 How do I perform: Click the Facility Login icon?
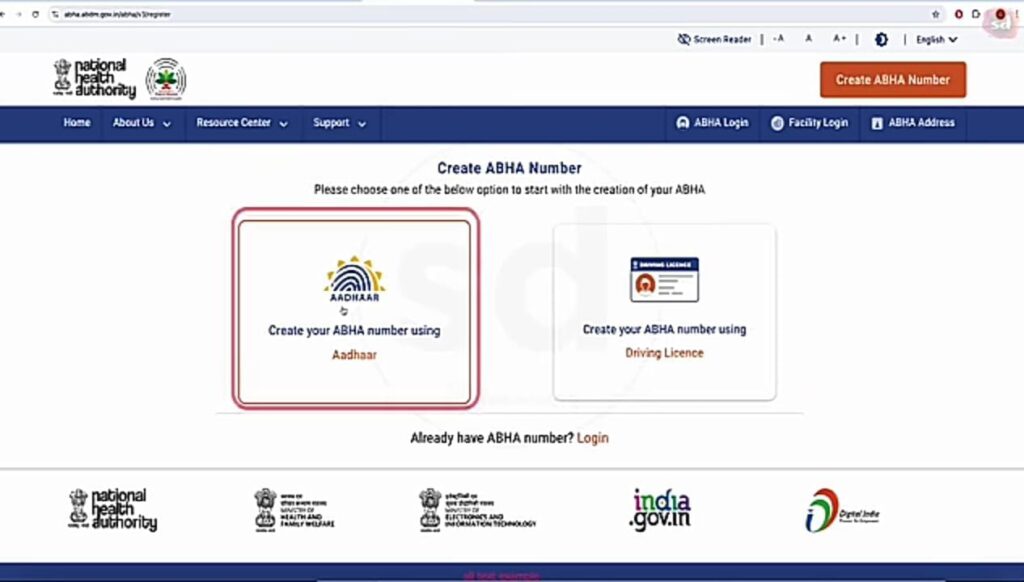pyautogui.click(x=777, y=123)
